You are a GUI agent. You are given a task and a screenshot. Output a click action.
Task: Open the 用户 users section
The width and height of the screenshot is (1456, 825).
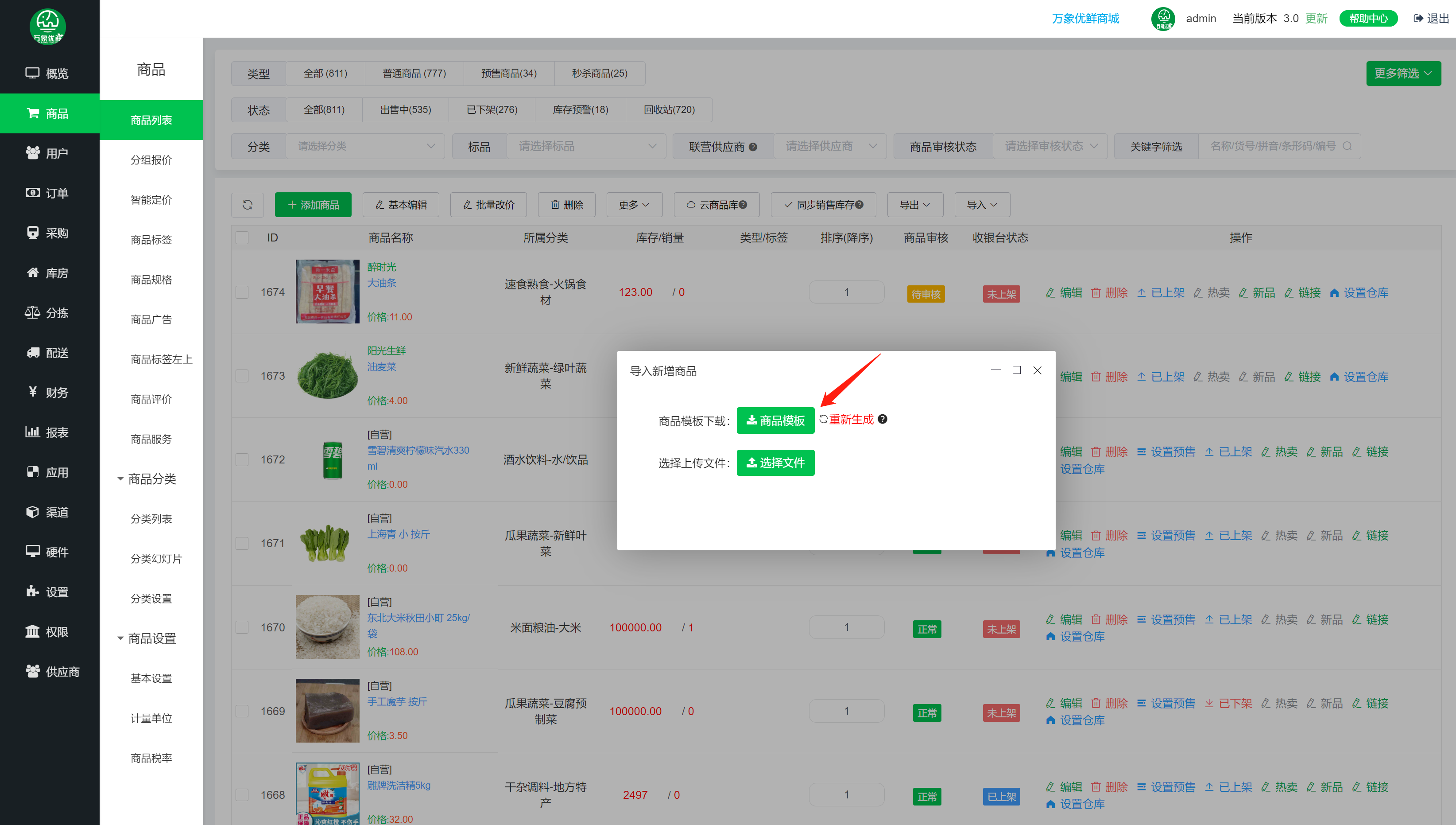[49, 154]
